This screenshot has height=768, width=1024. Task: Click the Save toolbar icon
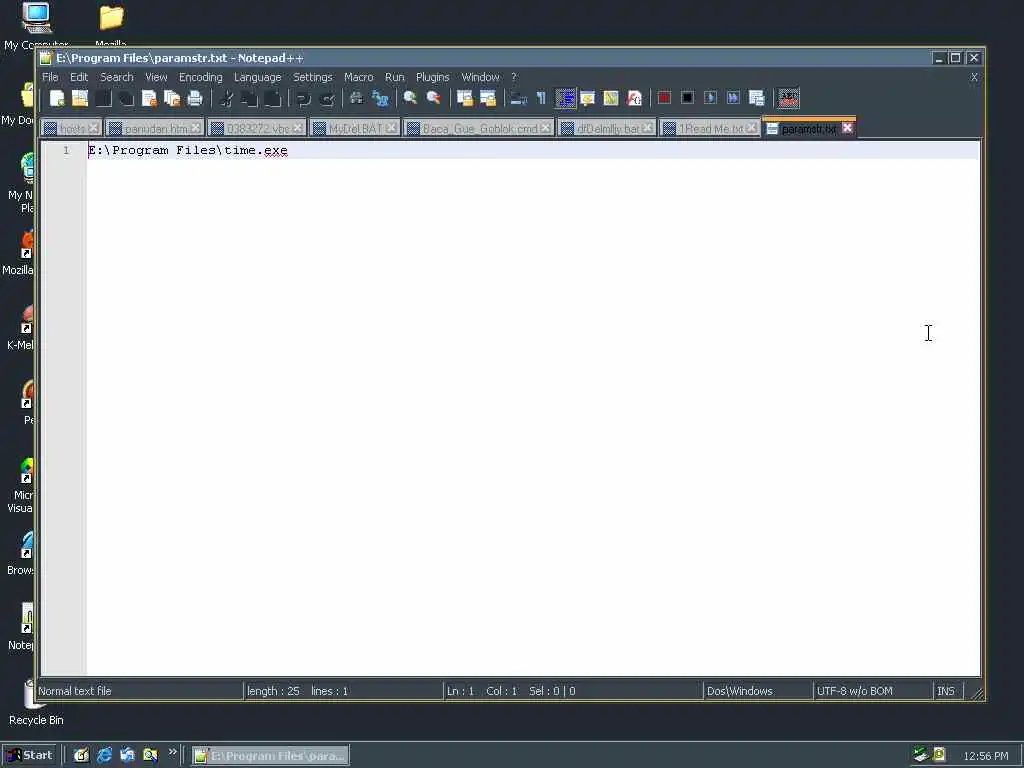[103, 98]
